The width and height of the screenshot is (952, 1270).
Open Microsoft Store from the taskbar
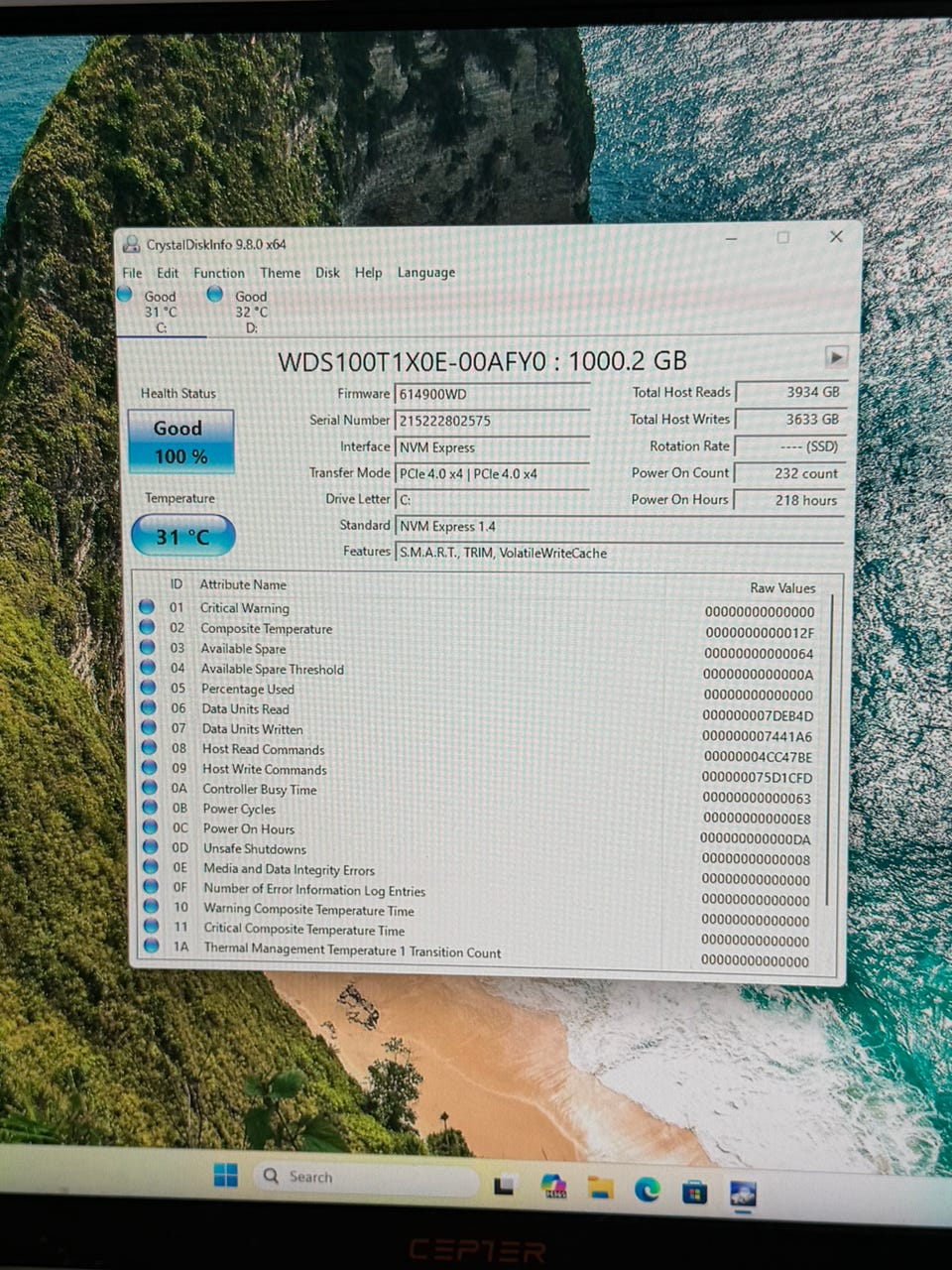point(694,1190)
